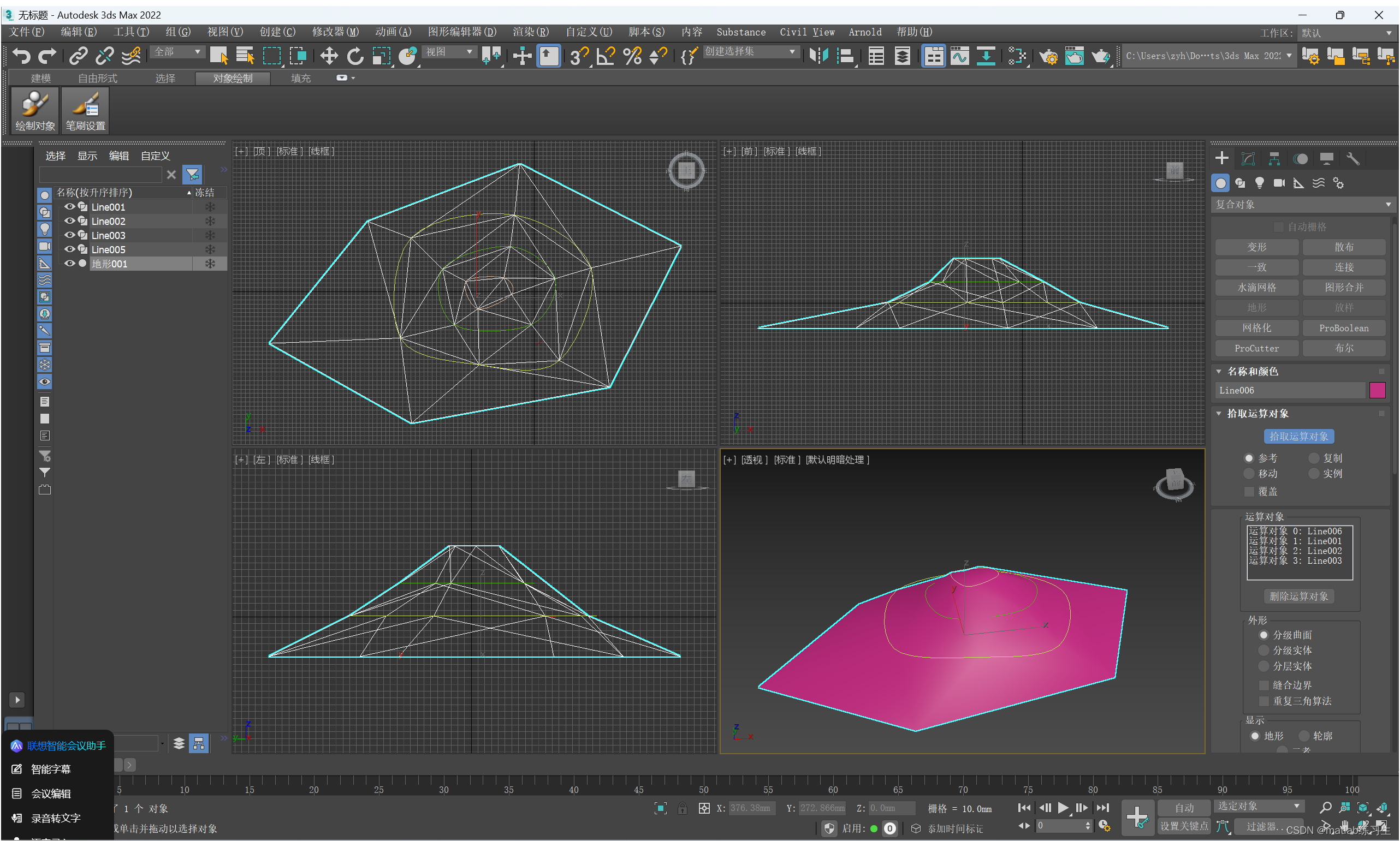This screenshot has width=1400, height=841.
Task: Activate Select and Rotate tool
Action: tap(355, 56)
